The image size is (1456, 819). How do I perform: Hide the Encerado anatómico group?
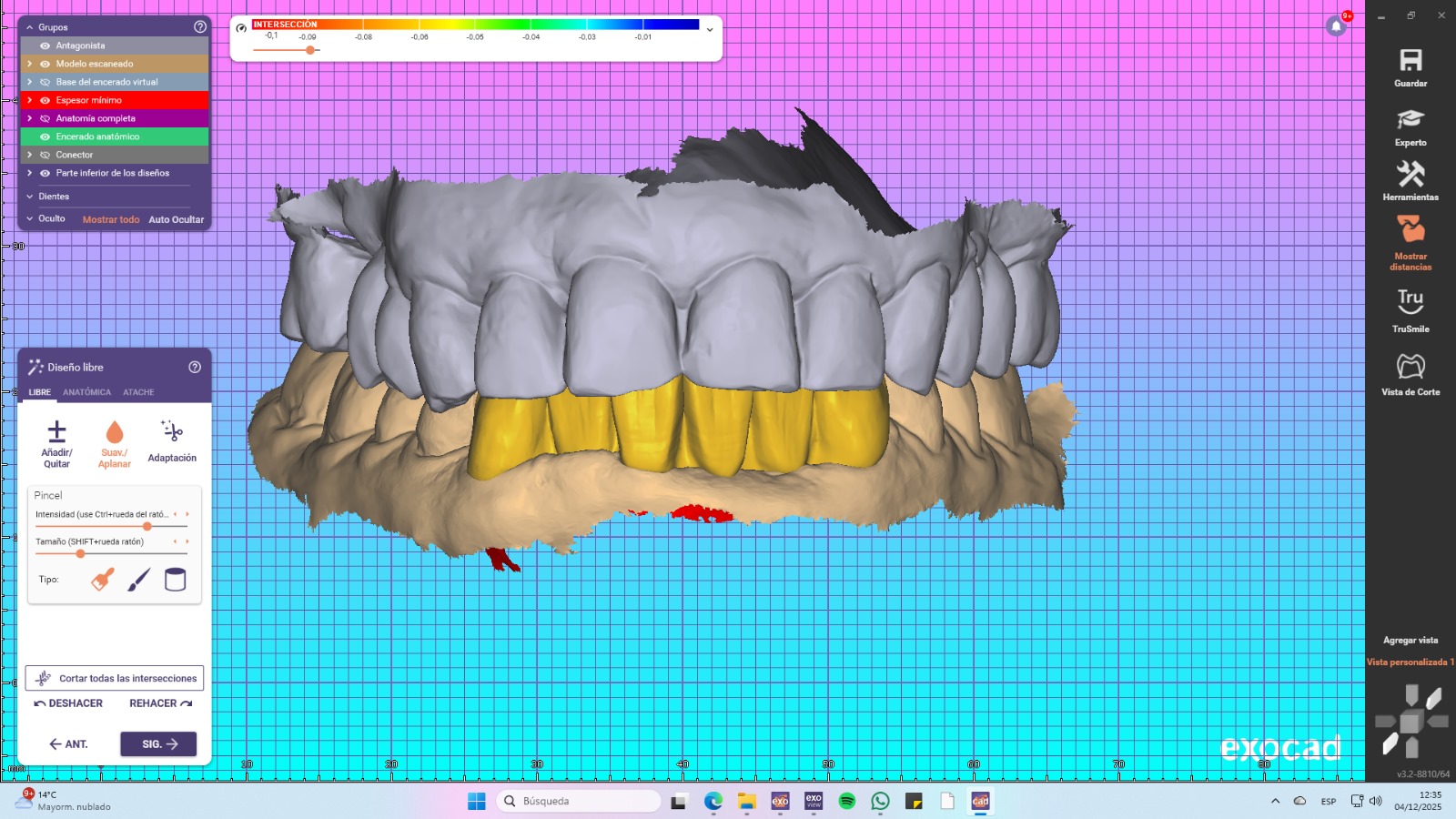(x=45, y=136)
